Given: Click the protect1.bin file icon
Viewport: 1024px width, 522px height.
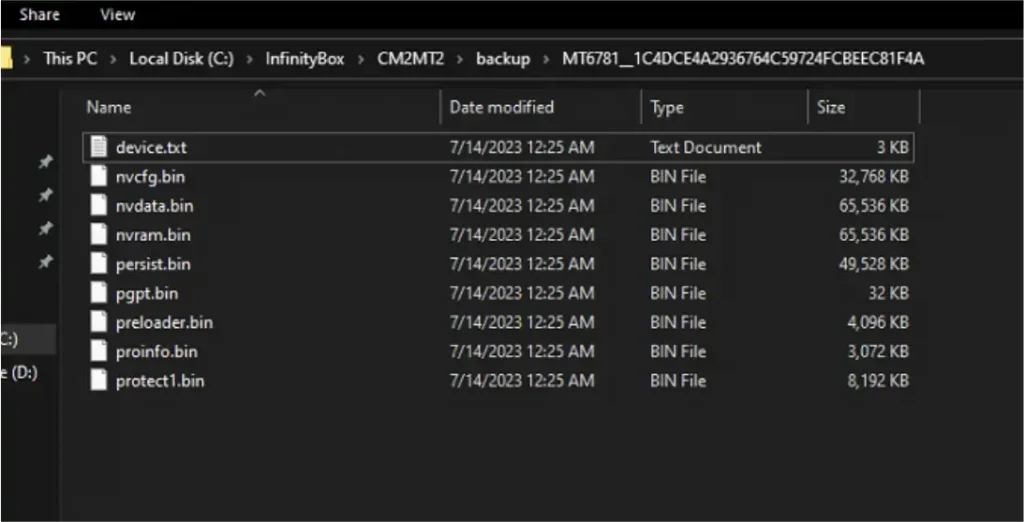Looking at the screenshot, I should (x=99, y=380).
